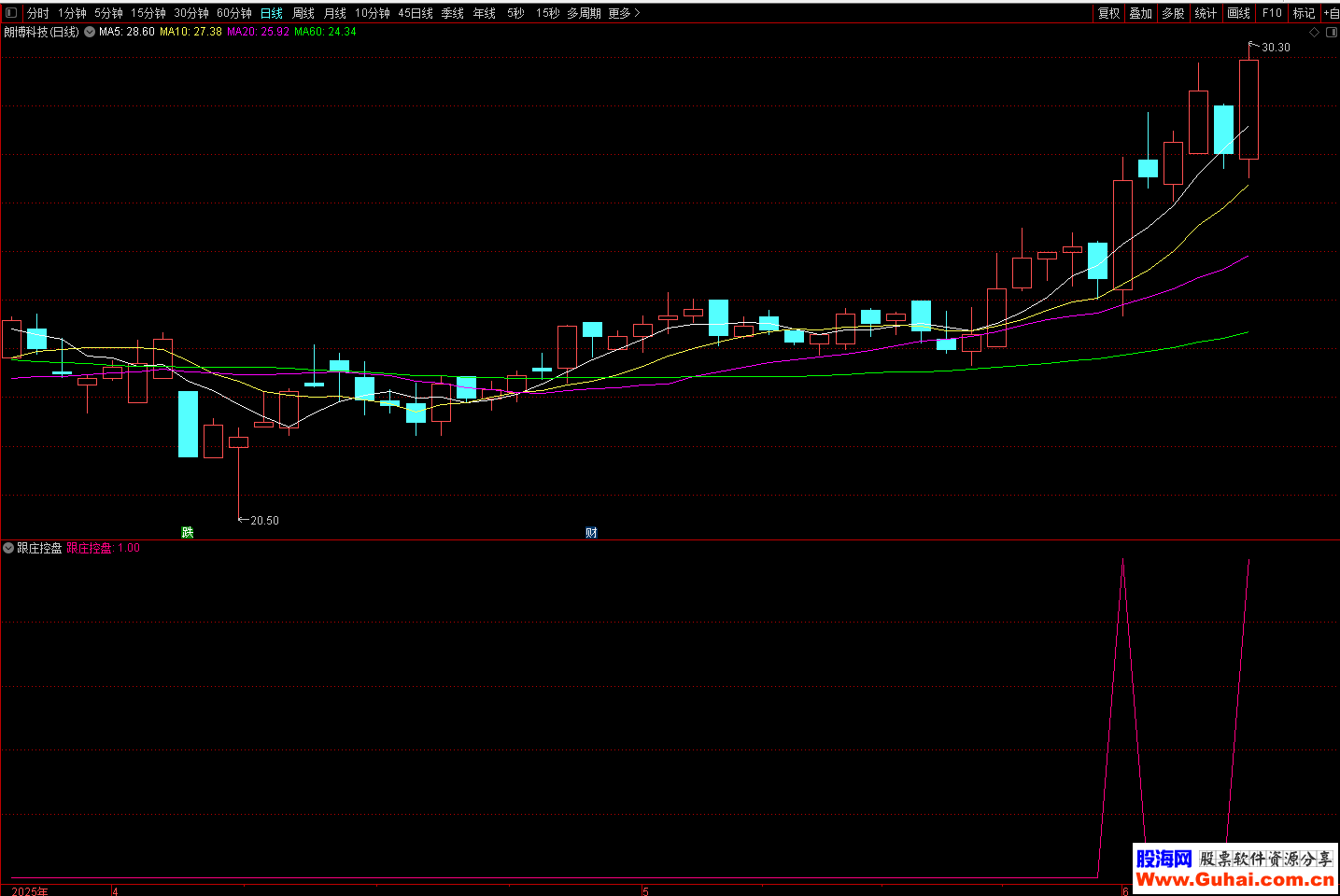Switch to 年线 yearly tab

tap(485, 13)
